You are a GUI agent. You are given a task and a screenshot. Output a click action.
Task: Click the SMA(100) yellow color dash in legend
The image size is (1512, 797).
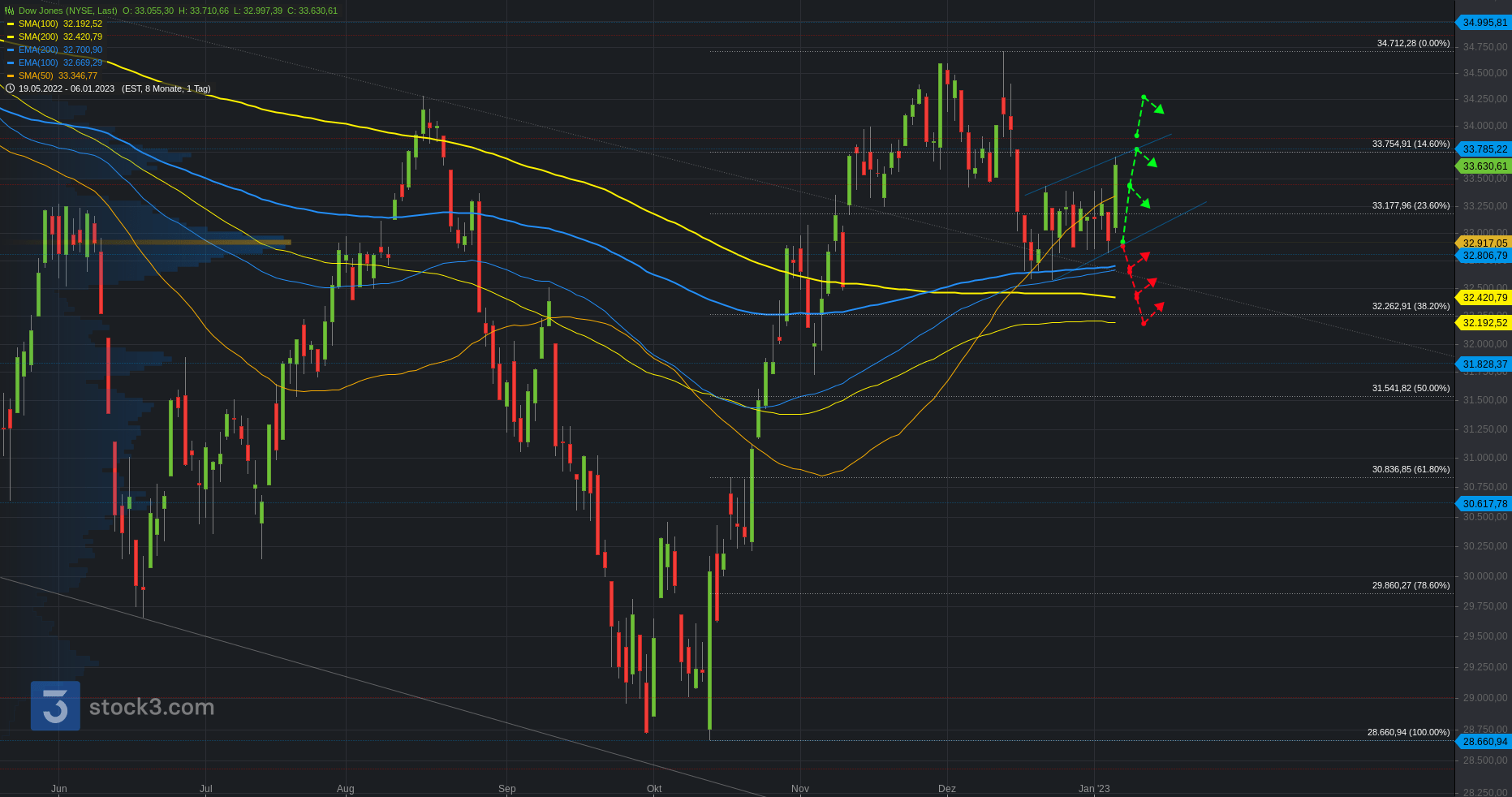click(11, 24)
